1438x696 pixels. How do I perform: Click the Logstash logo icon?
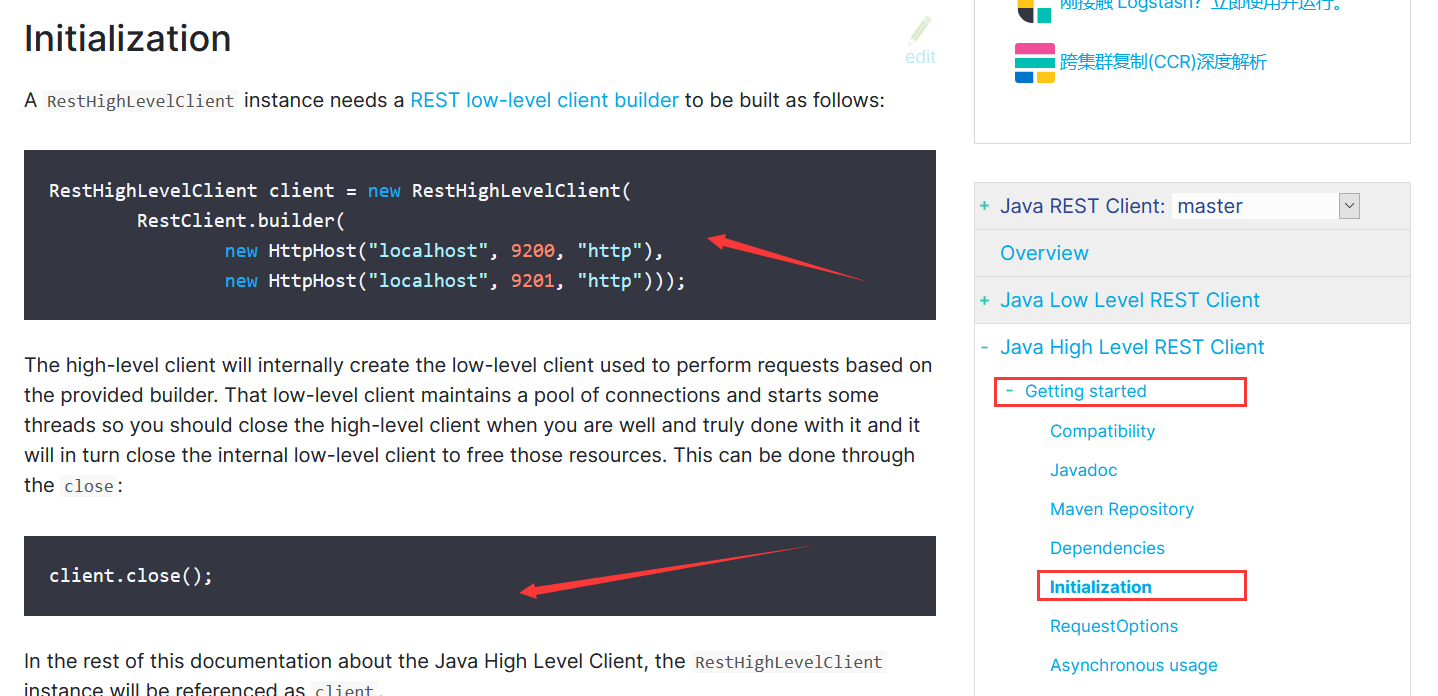1034,10
